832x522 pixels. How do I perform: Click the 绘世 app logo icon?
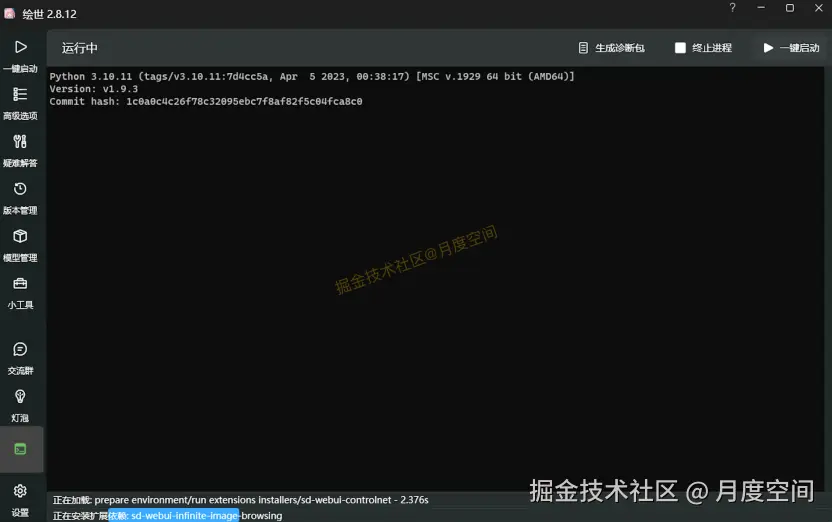tap(10, 13)
